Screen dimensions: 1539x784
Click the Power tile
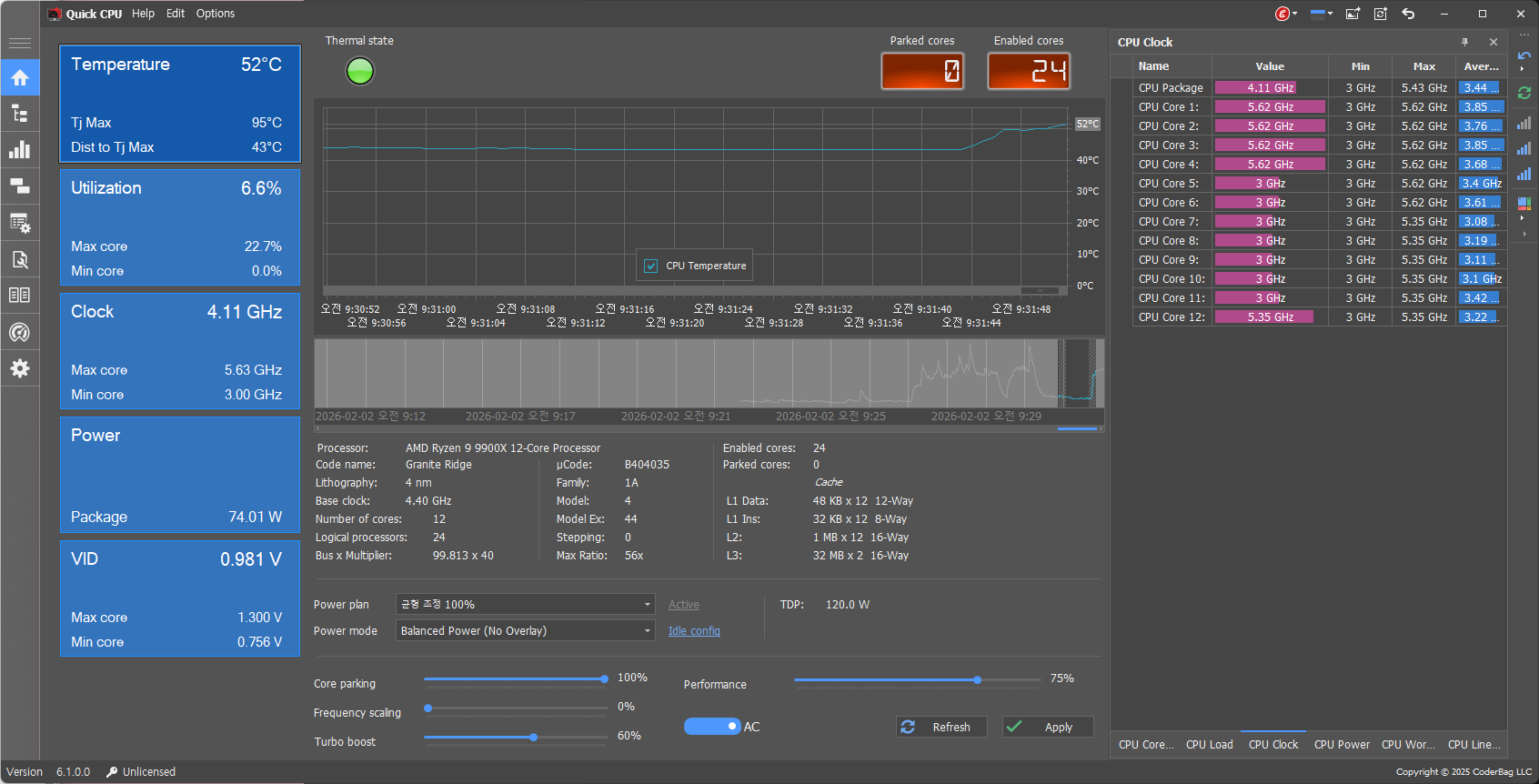click(180, 475)
